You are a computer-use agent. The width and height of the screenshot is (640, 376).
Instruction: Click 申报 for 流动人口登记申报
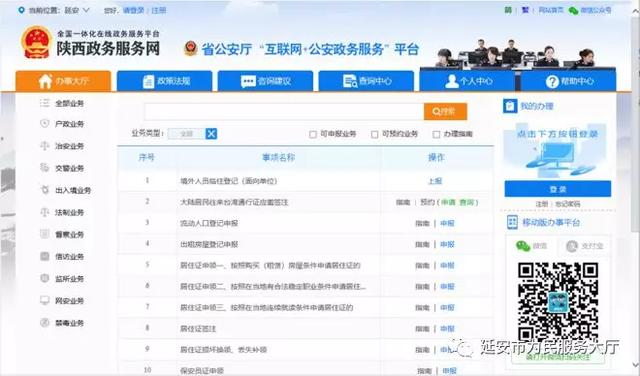tap(447, 223)
